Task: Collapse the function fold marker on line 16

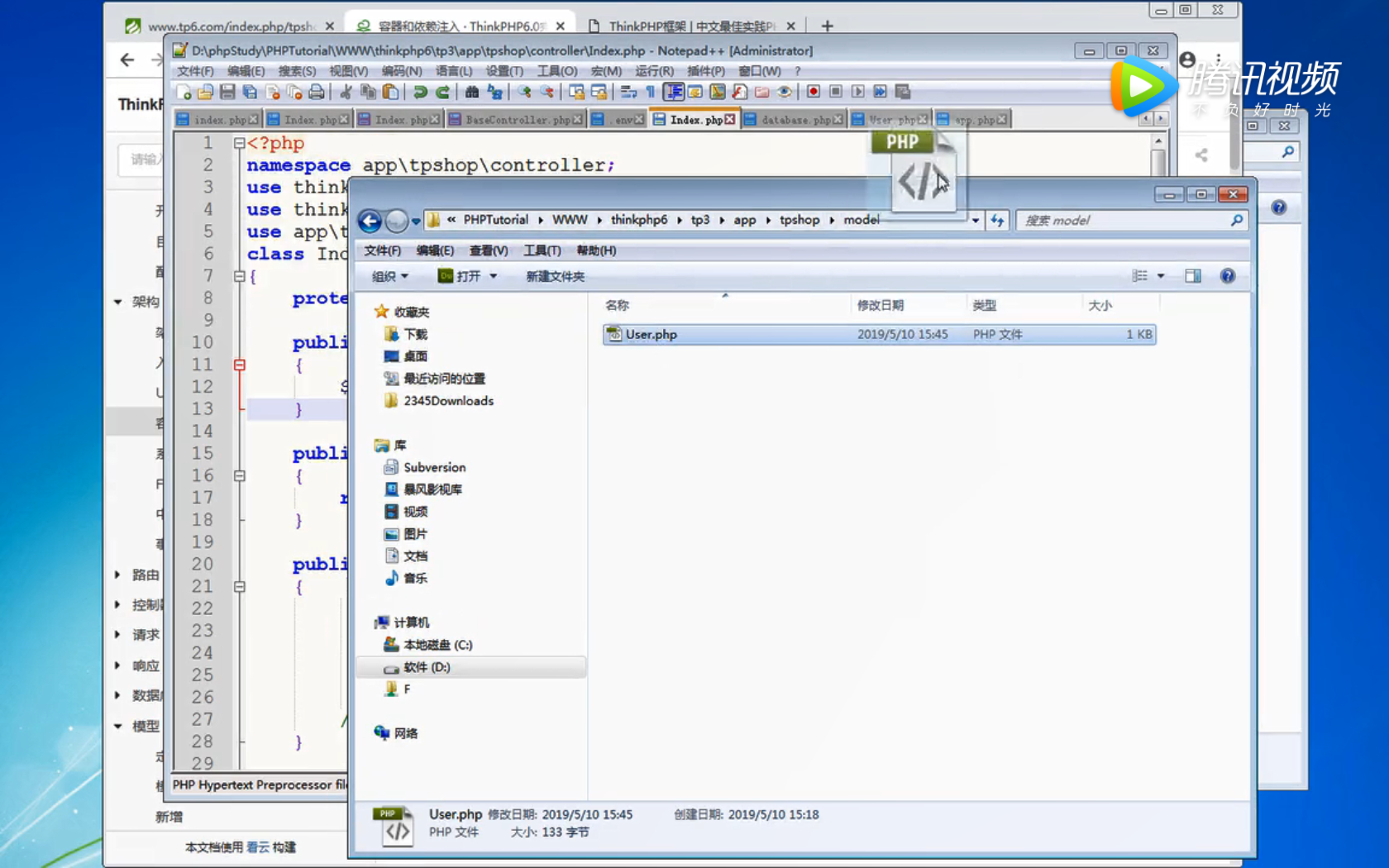Action: (x=239, y=475)
